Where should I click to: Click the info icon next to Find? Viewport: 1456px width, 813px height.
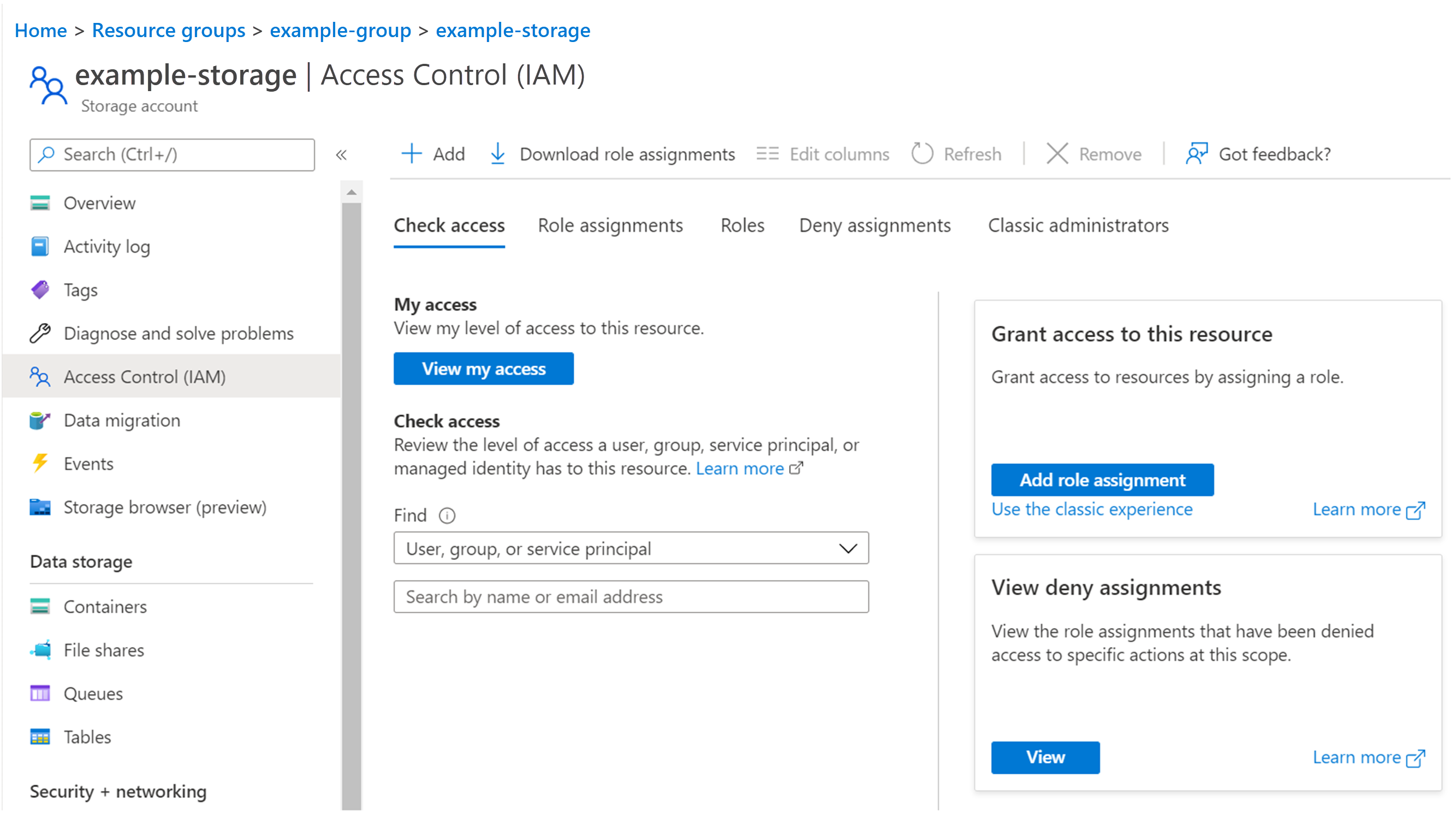tap(447, 516)
